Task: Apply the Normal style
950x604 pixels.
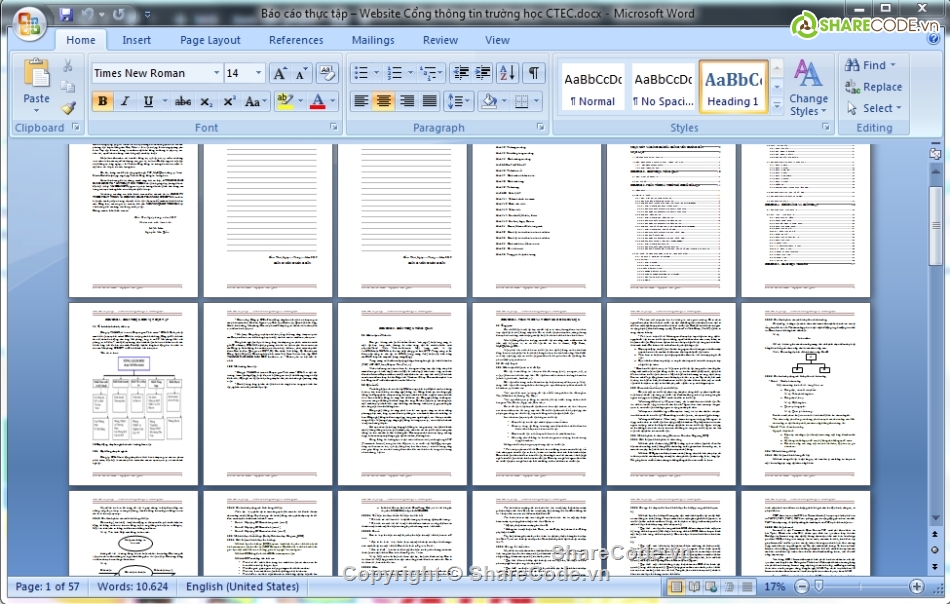Action: (x=593, y=88)
